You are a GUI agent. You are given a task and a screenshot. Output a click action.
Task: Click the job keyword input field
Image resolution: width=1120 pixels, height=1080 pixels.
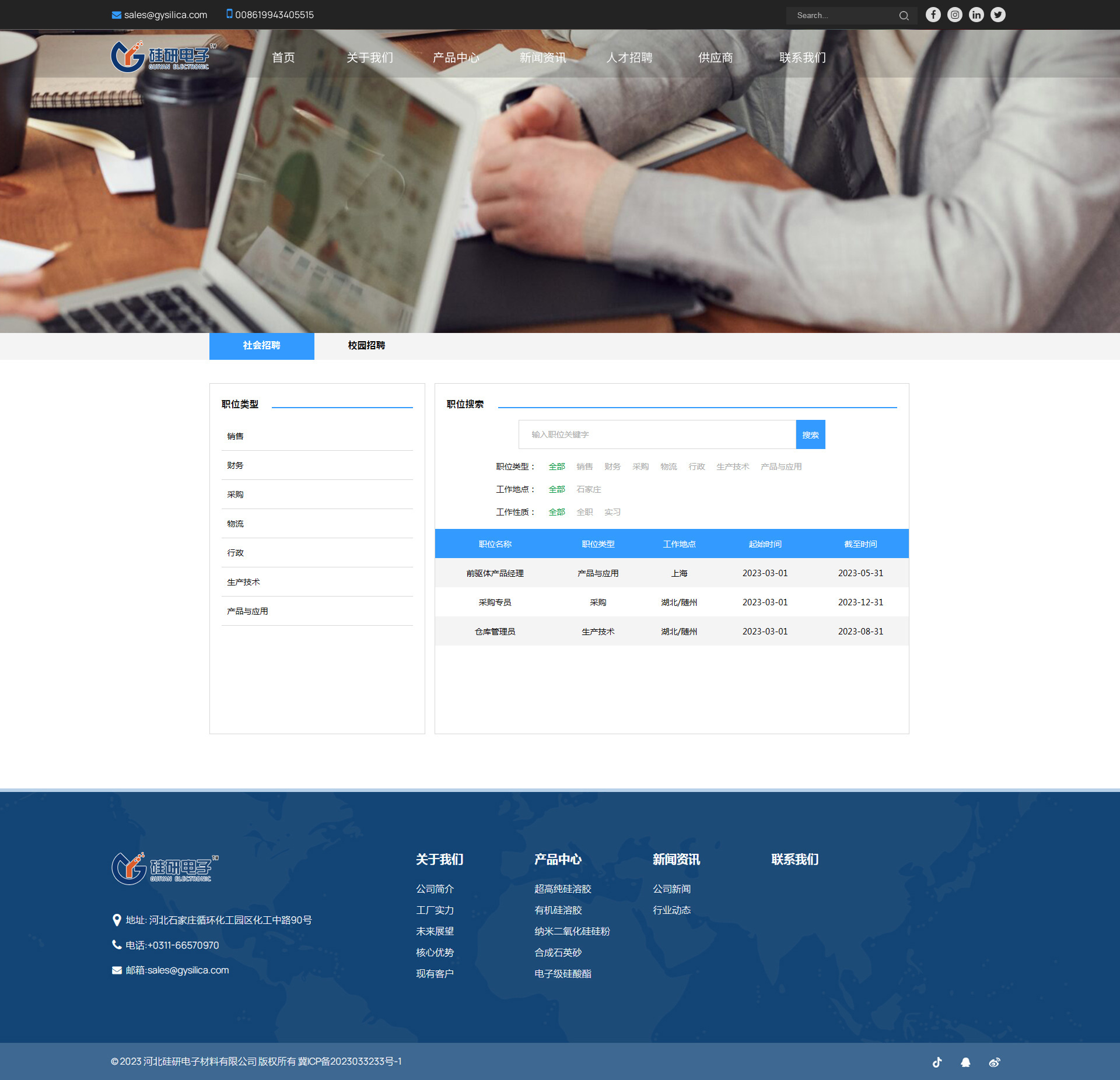pyautogui.click(x=657, y=434)
